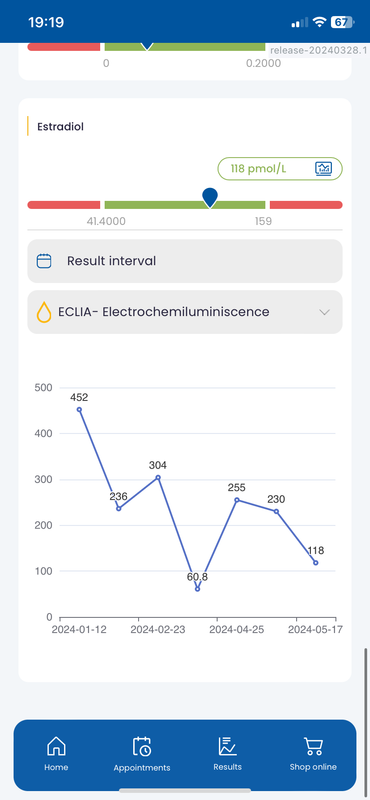Switch to the Shop online tab label
Viewport: 370px width, 800px height.
313,767
